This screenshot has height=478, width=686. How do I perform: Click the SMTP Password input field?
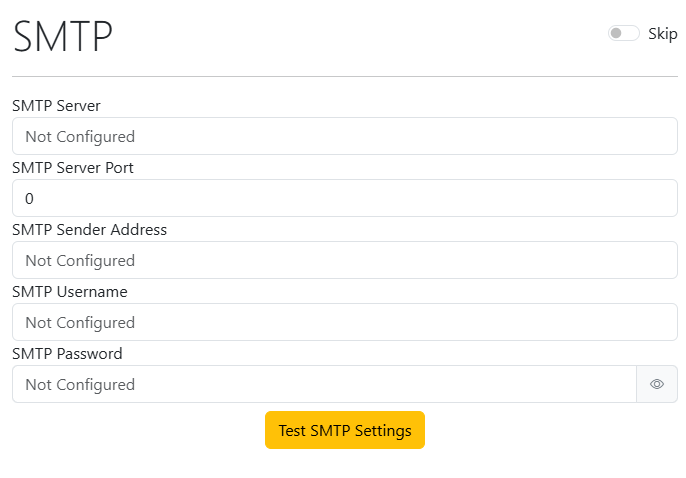pos(324,384)
